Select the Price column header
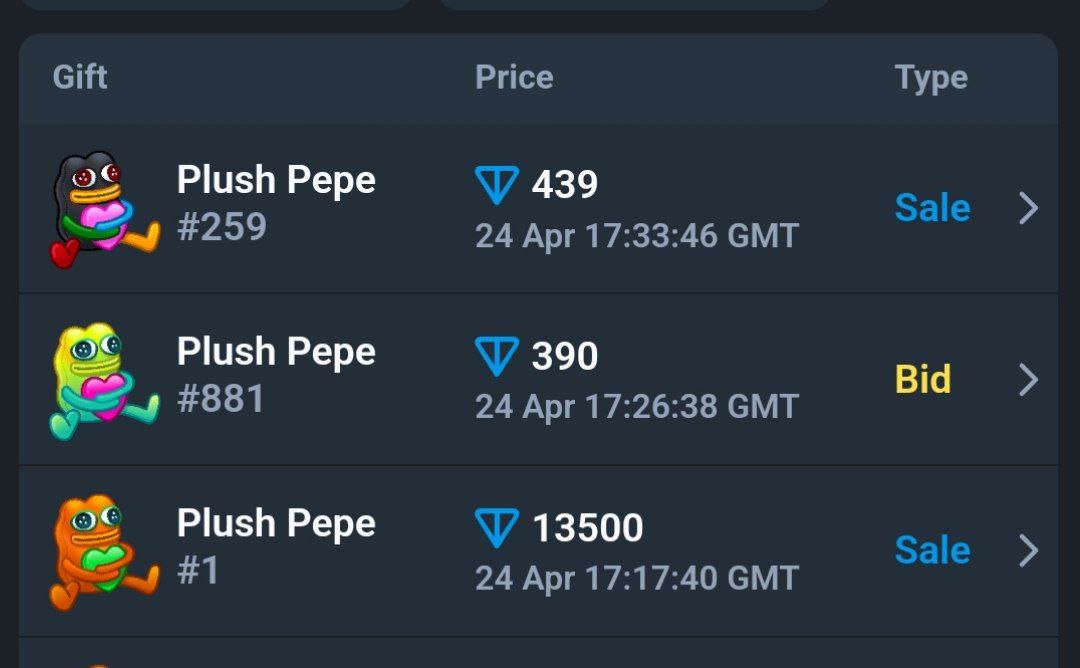The width and height of the screenshot is (1080, 668). (514, 77)
